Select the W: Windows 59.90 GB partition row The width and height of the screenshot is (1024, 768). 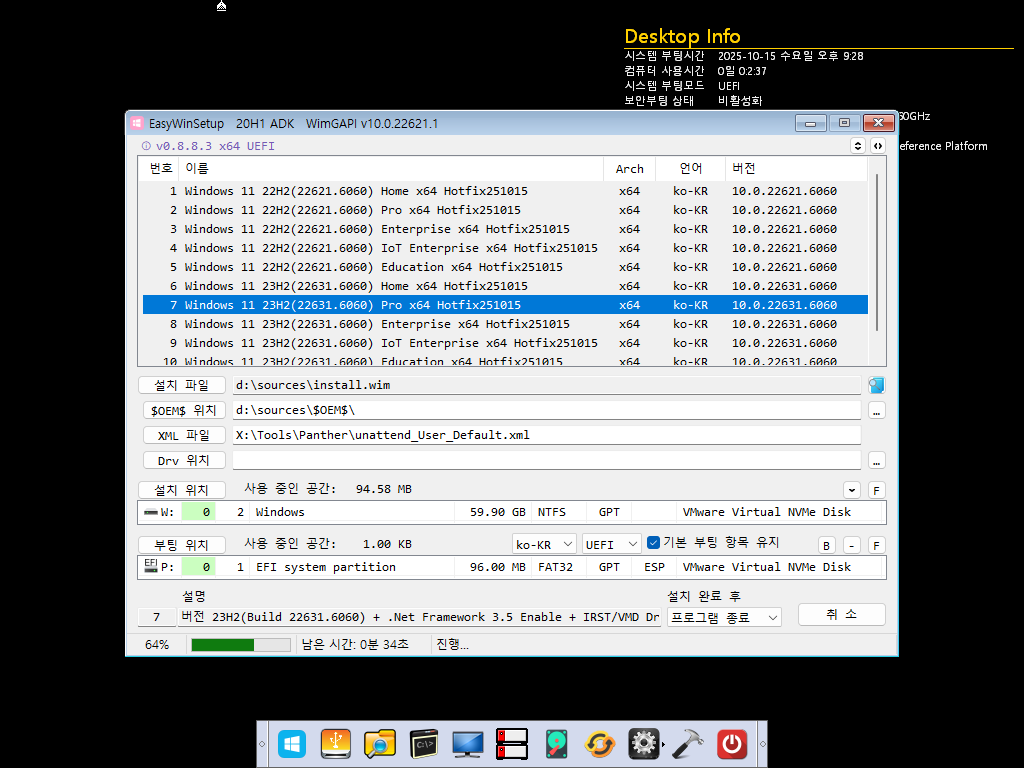[x=511, y=512]
